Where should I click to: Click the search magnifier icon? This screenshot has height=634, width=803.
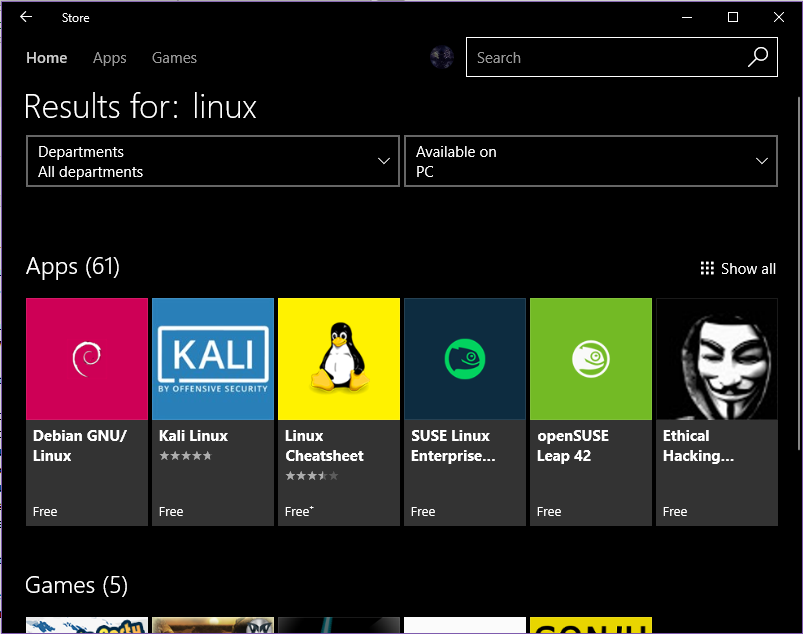[757, 57]
